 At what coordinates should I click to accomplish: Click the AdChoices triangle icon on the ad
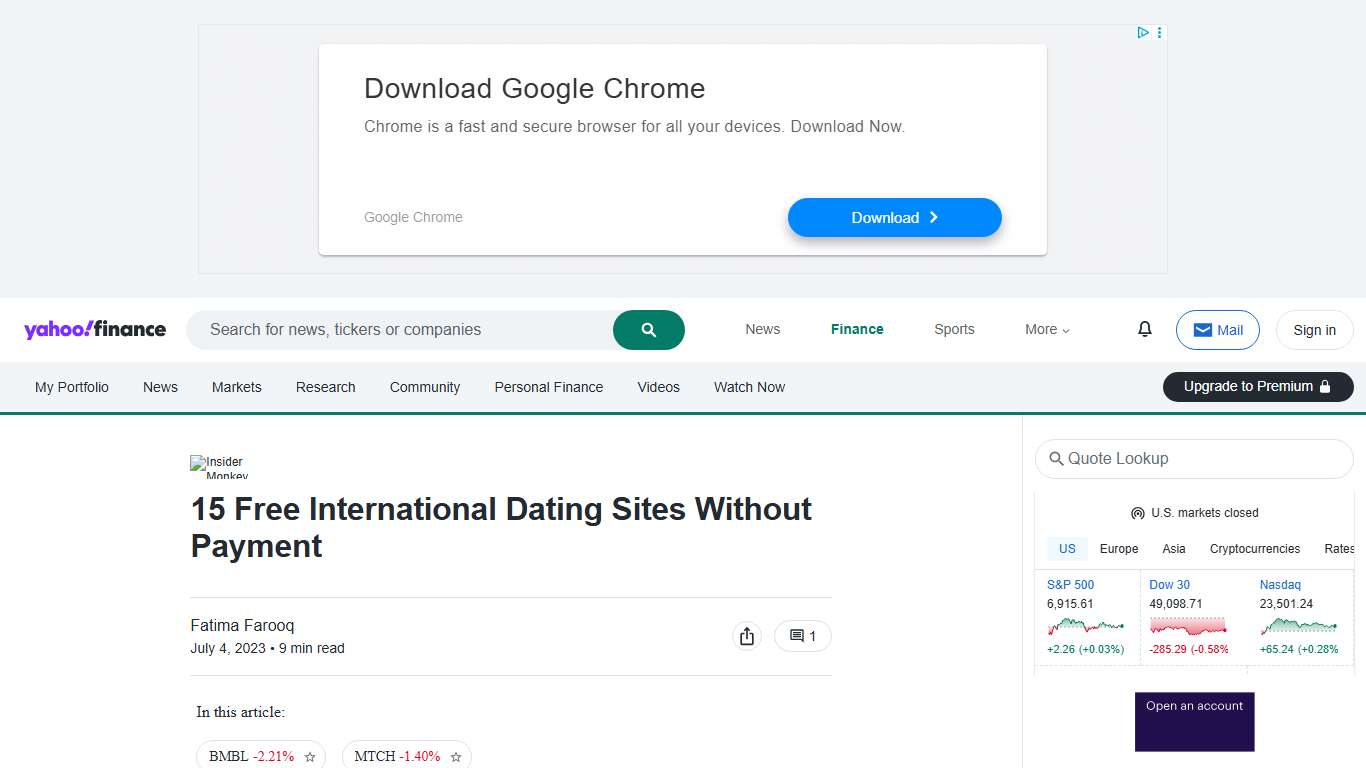(x=1142, y=31)
